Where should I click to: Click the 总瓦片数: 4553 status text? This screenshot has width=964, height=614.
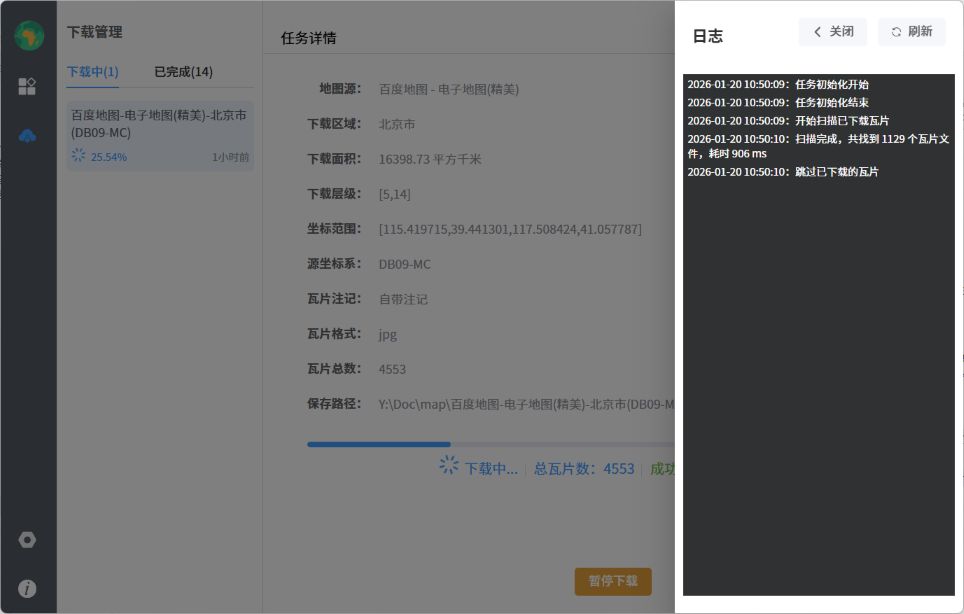point(584,468)
